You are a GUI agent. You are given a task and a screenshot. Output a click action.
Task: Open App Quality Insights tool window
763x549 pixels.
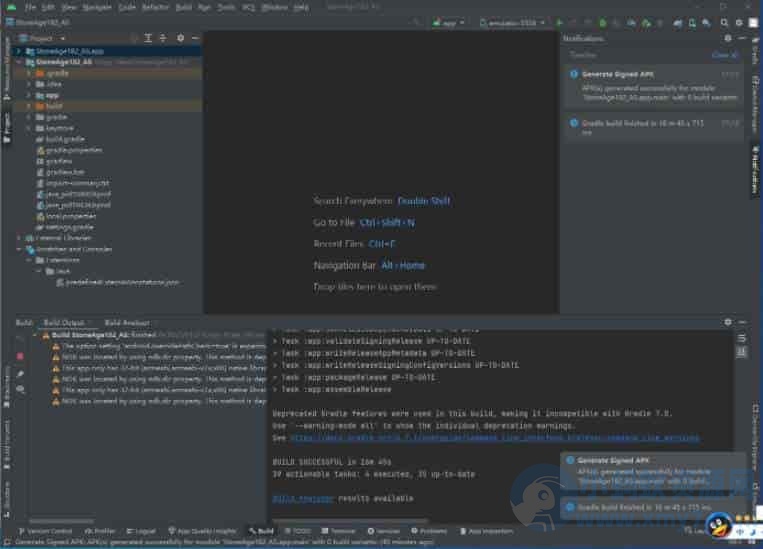[x=202, y=531]
